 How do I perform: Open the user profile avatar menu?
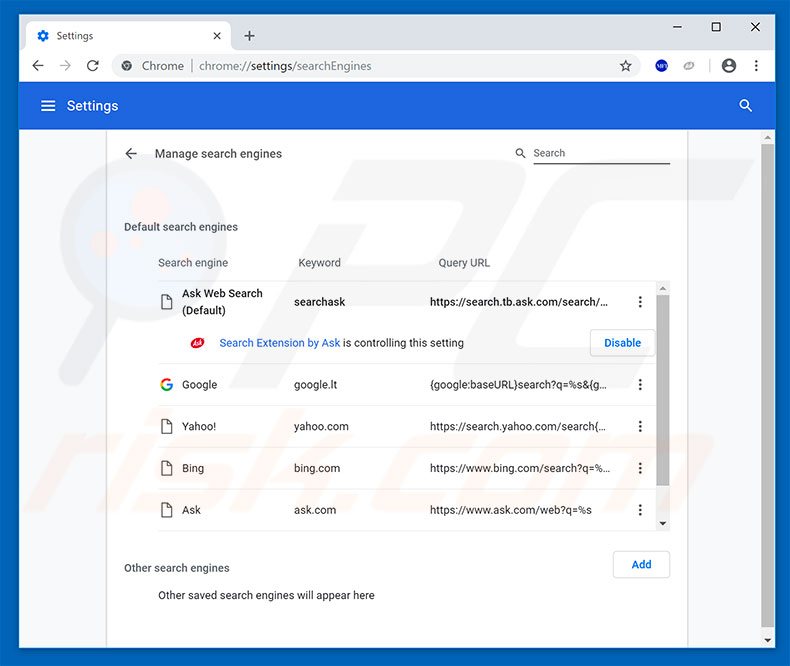(x=729, y=65)
